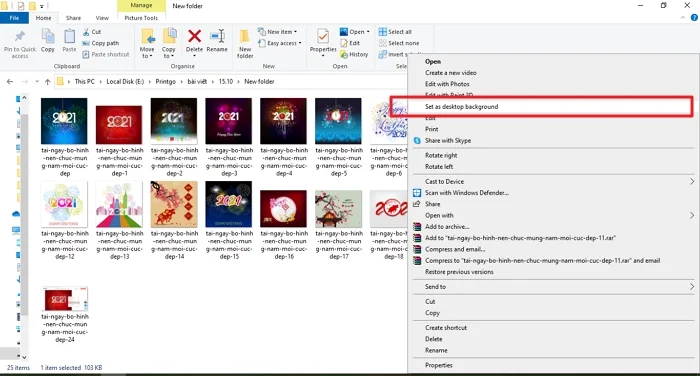700x376 pixels.
Task: Open Properties in context menu
Action: pos(439,365)
